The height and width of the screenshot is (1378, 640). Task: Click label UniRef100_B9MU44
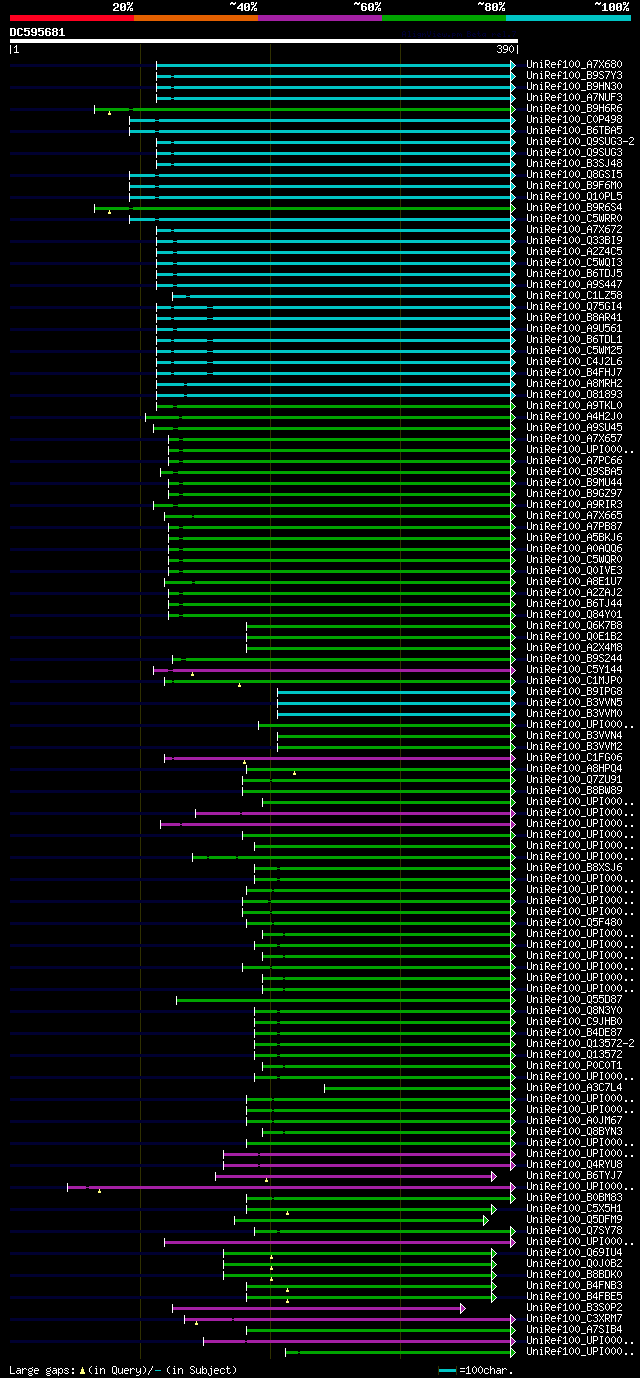tap(574, 482)
